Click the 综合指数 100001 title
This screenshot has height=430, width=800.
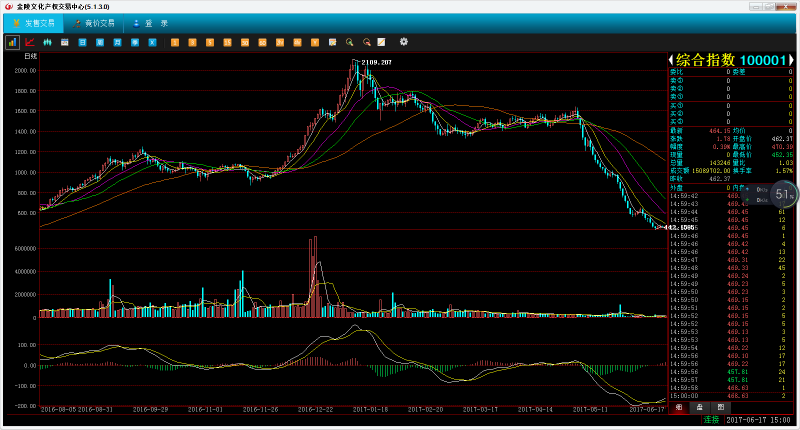click(732, 60)
